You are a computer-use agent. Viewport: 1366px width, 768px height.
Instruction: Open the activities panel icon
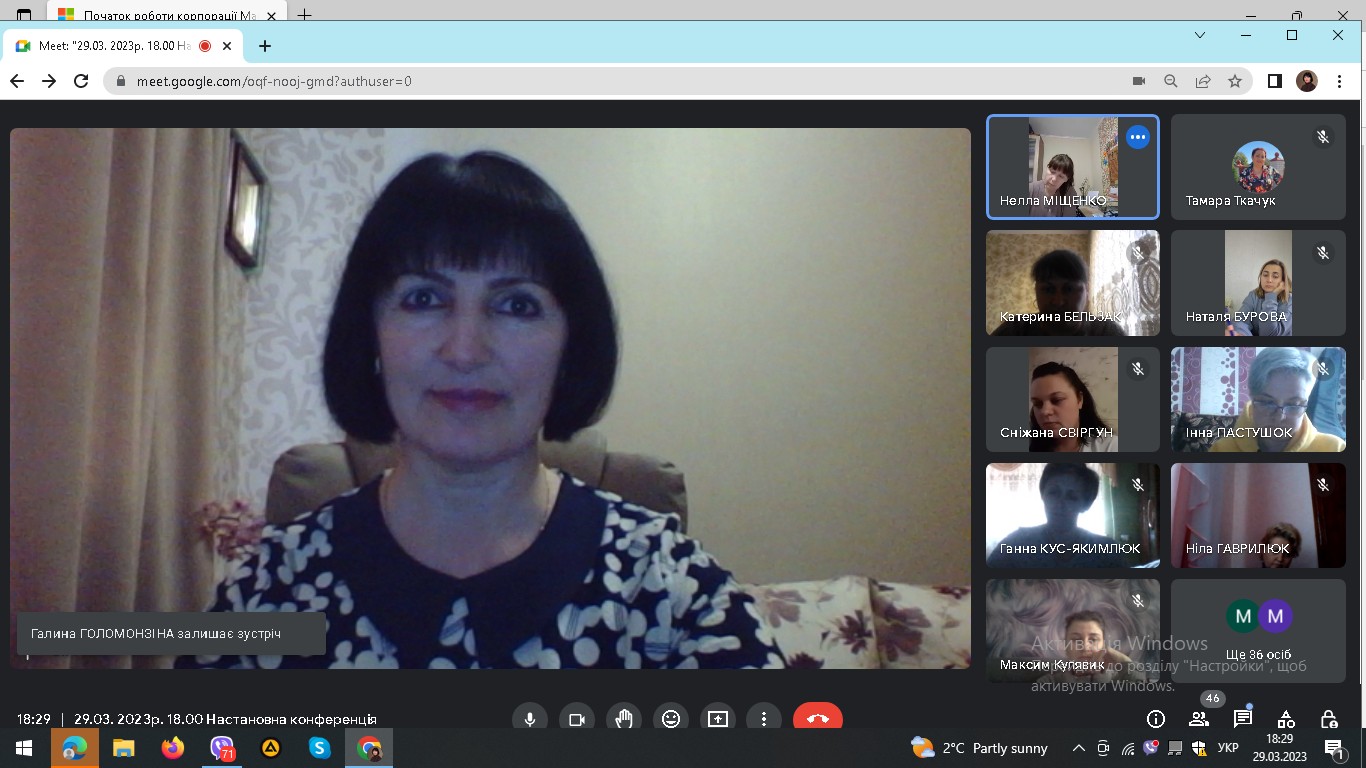[1286, 719]
